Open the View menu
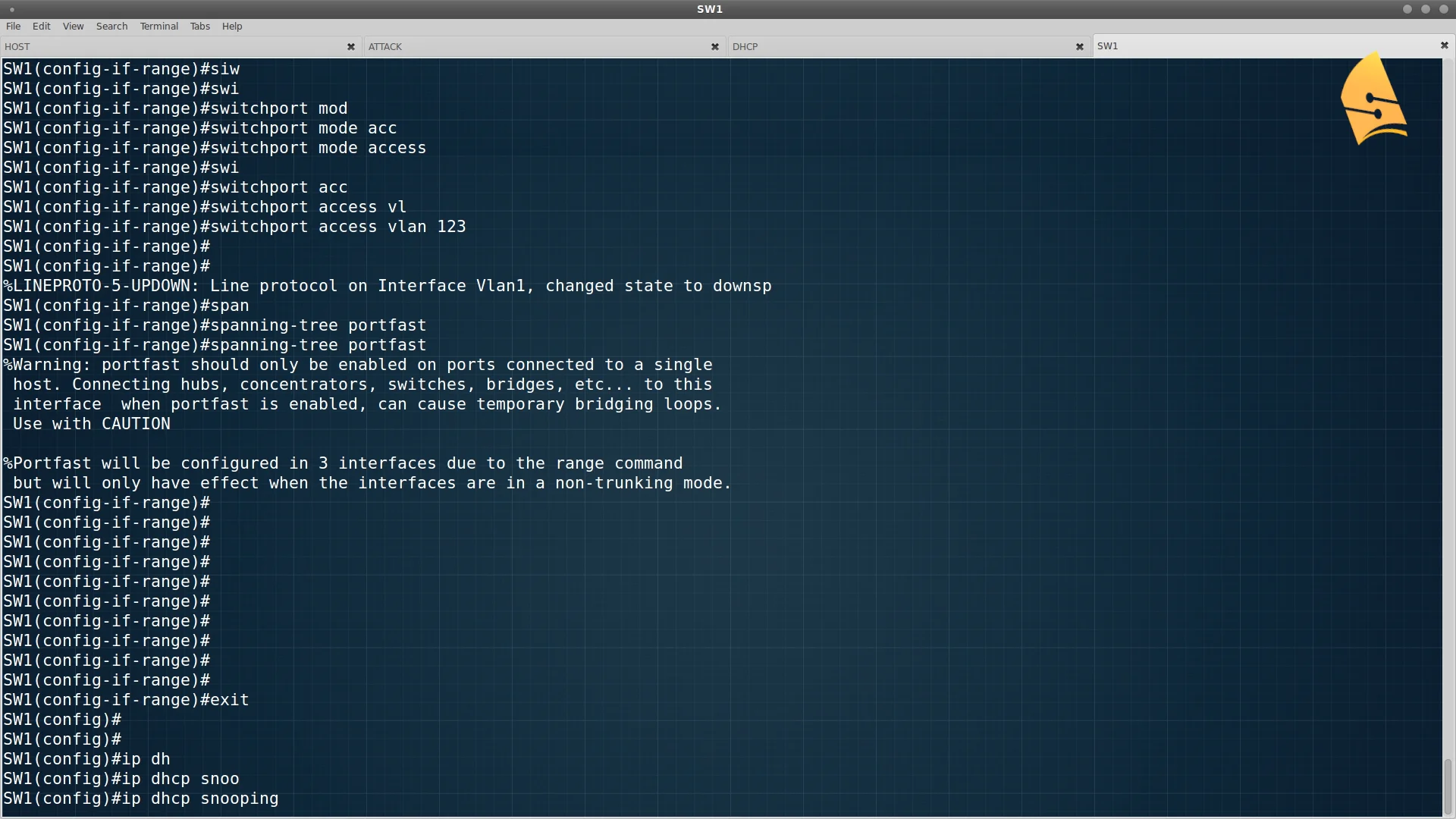The height and width of the screenshot is (819, 1456). click(x=73, y=26)
